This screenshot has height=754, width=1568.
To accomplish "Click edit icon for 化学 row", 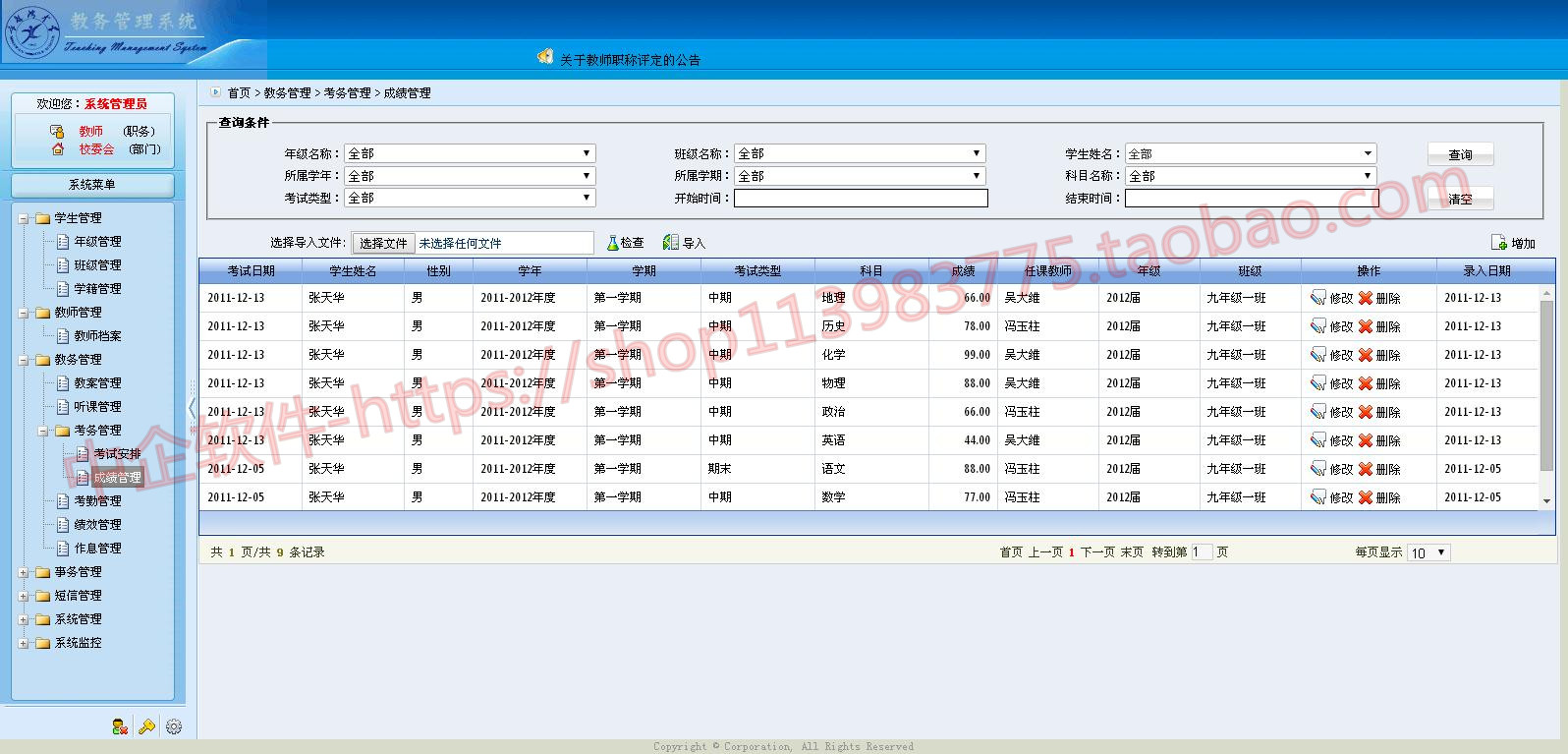I will tap(1318, 355).
